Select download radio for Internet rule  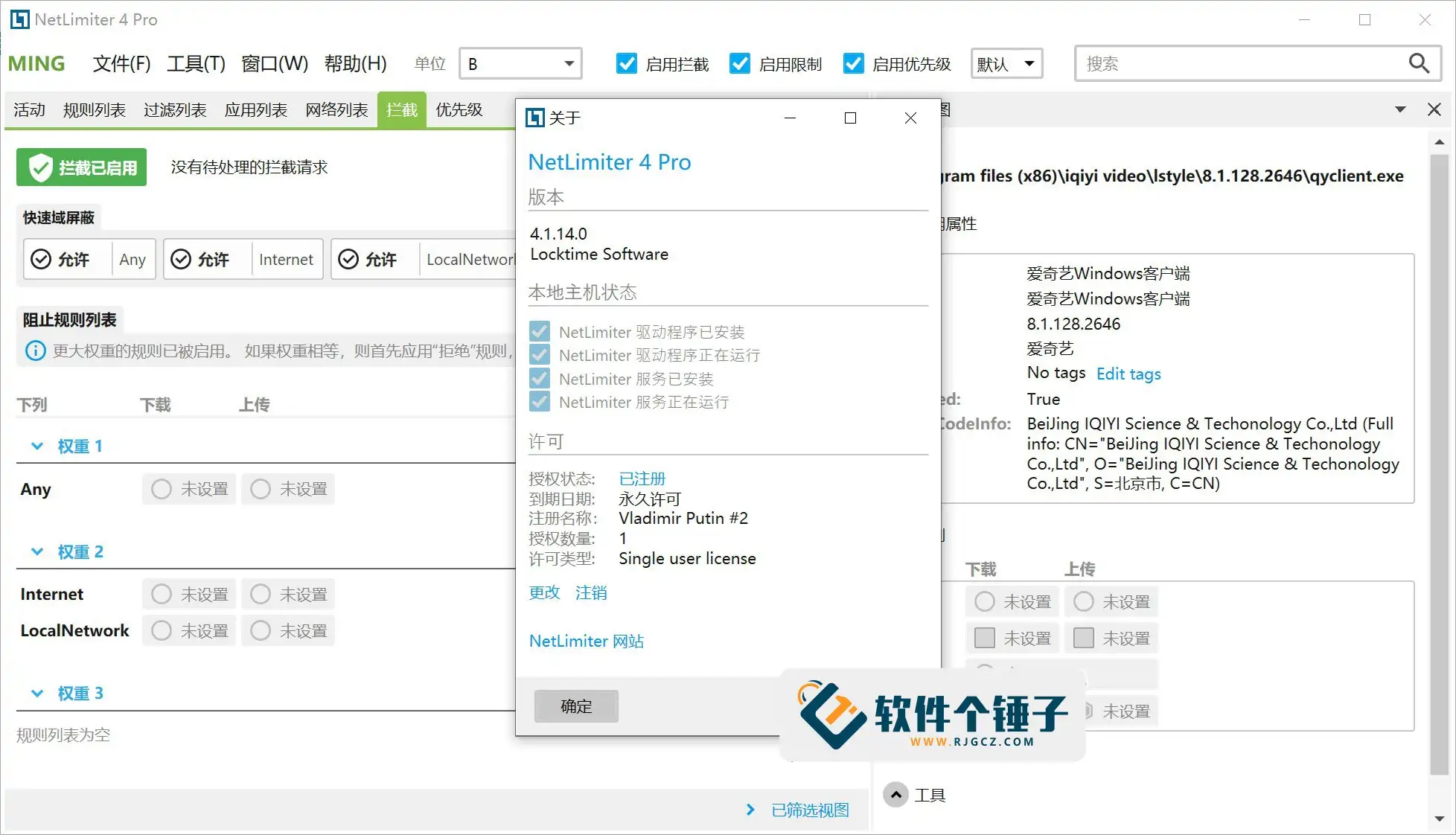coord(162,594)
